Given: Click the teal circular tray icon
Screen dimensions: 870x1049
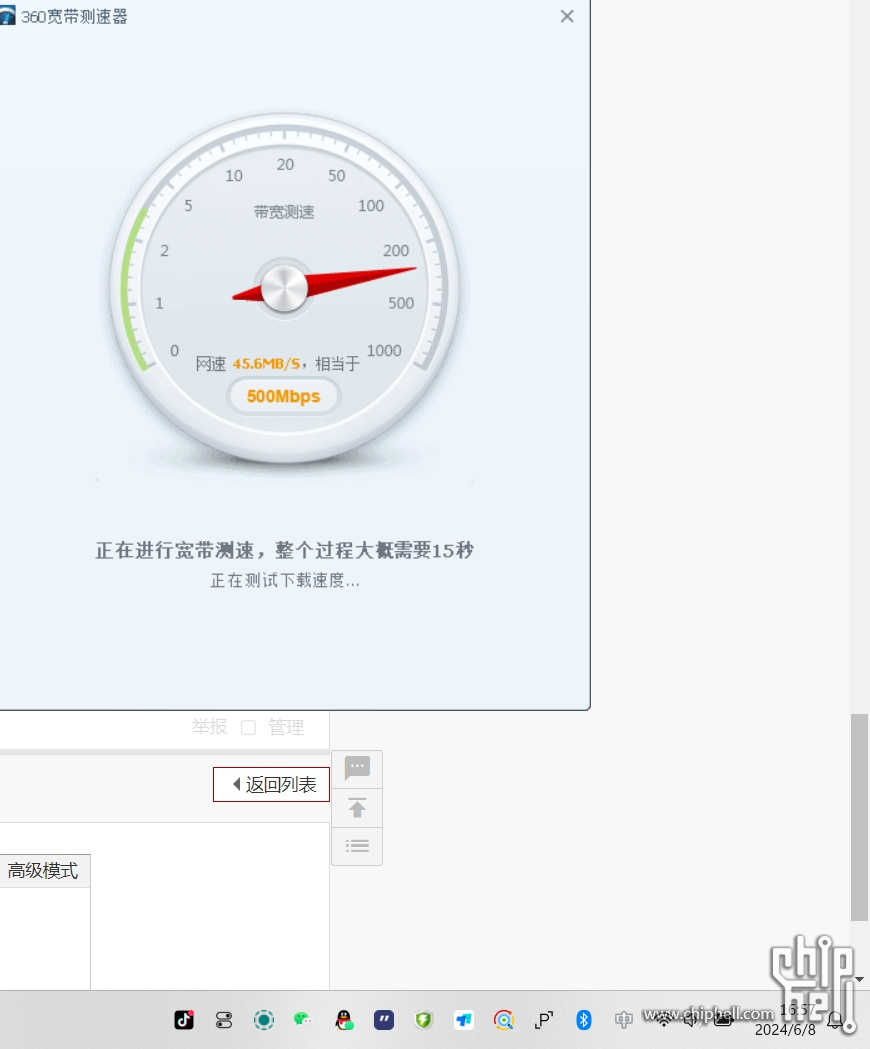Looking at the screenshot, I should click(x=264, y=1020).
